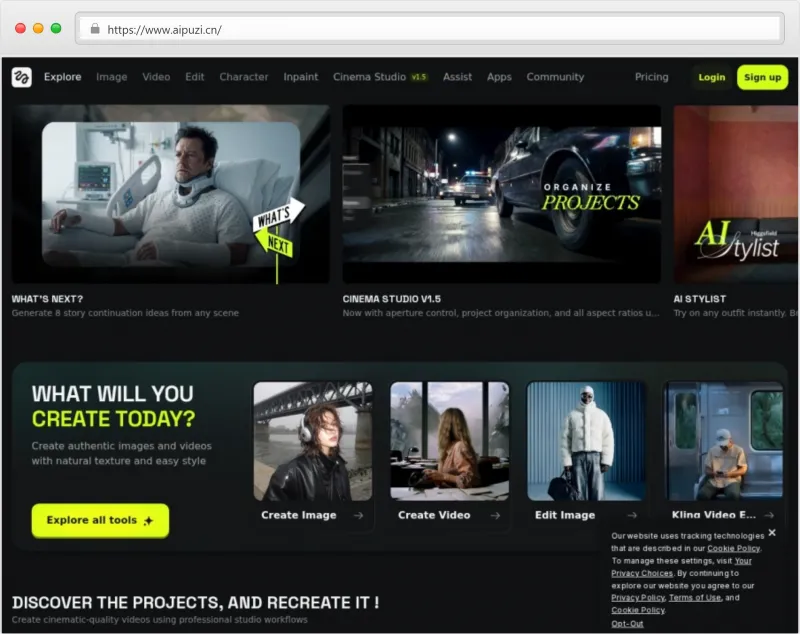Open the Cookie Policy link in notice

tap(733, 548)
